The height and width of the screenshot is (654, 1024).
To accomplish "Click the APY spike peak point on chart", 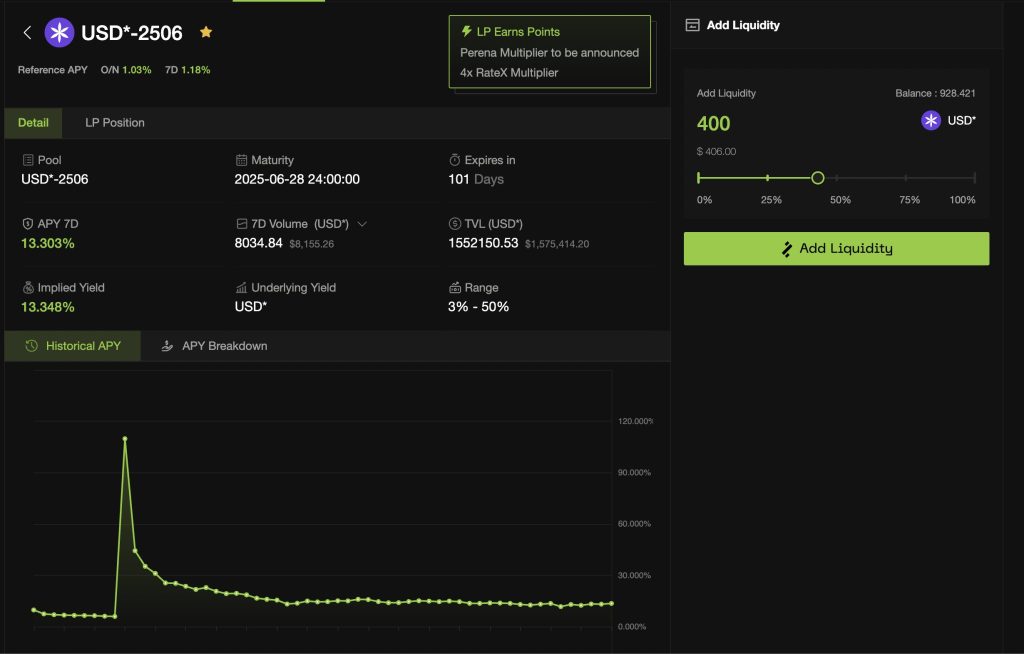I will [x=125, y=438].
